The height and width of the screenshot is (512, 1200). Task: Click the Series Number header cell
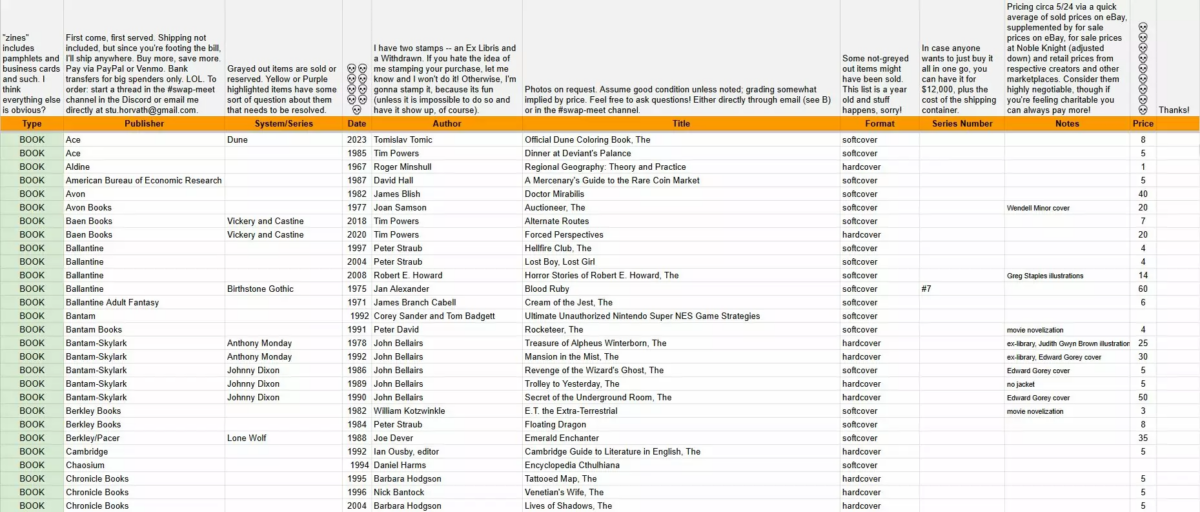[x=961, y=124]
